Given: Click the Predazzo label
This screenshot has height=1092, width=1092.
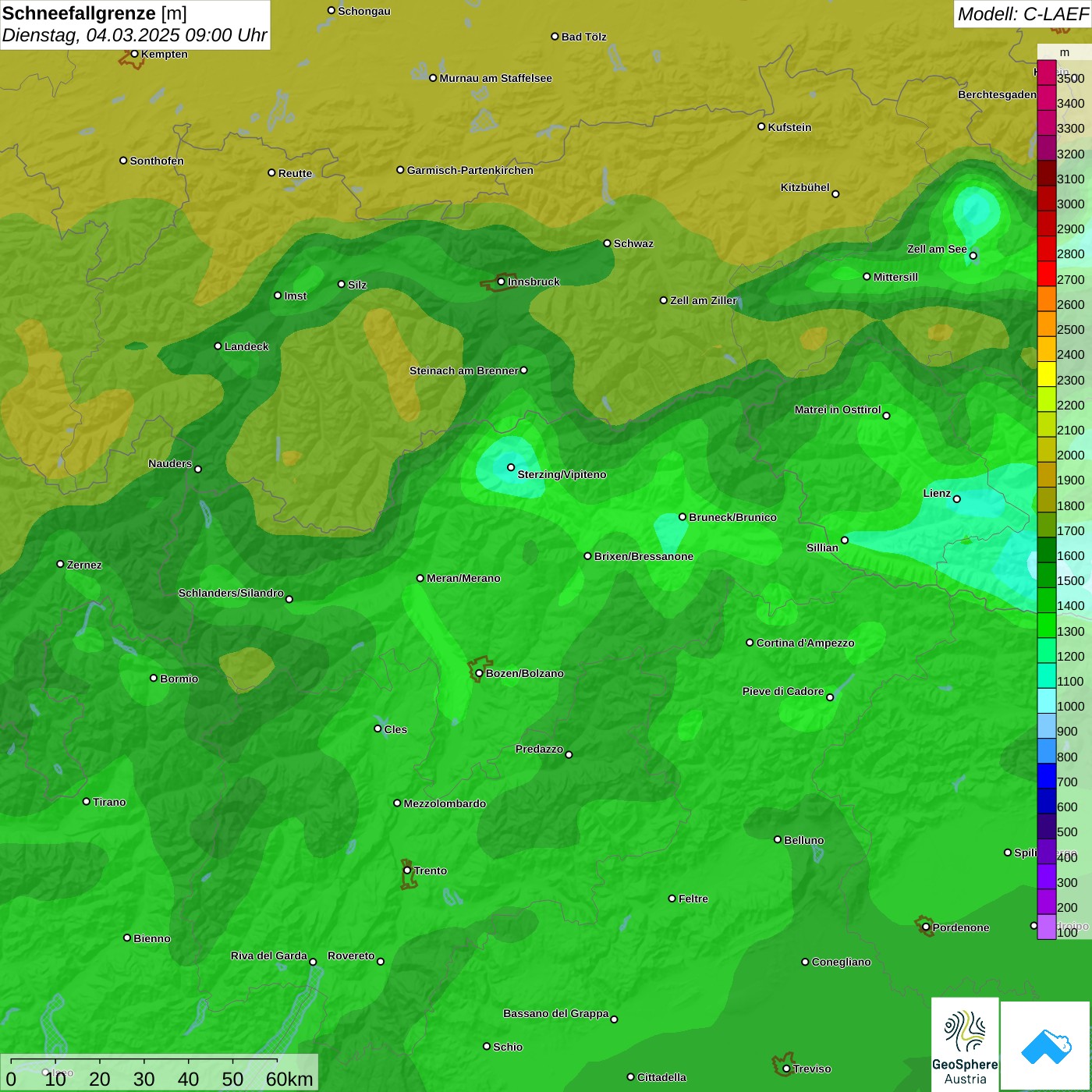Looking at the screenshot, I should click(539, 749).
